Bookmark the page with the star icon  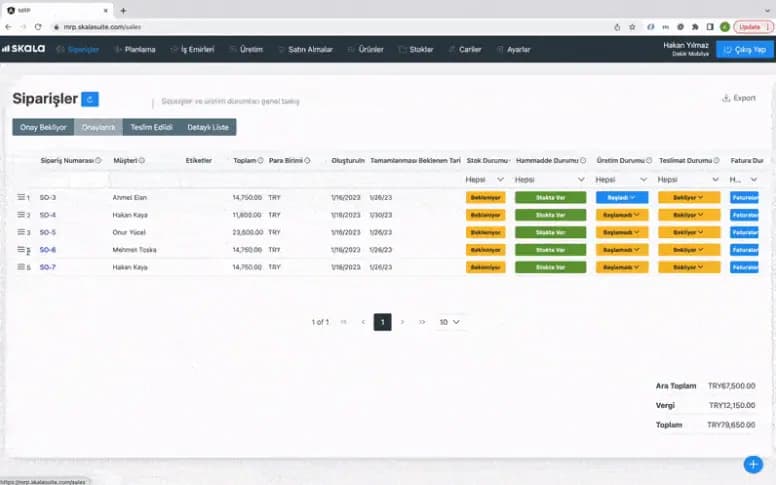click(632, 27)
